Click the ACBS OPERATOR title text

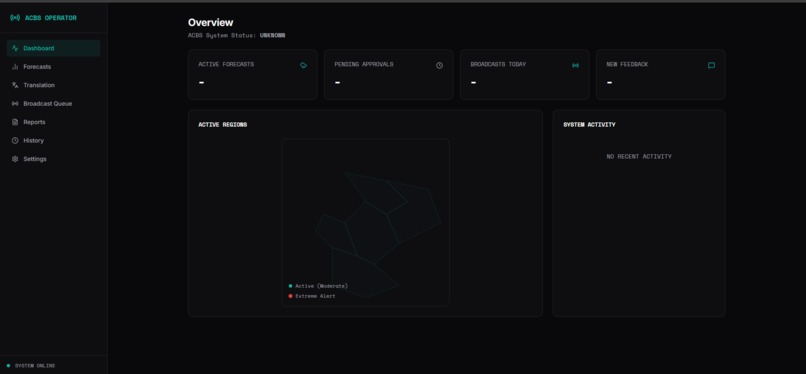50,18
